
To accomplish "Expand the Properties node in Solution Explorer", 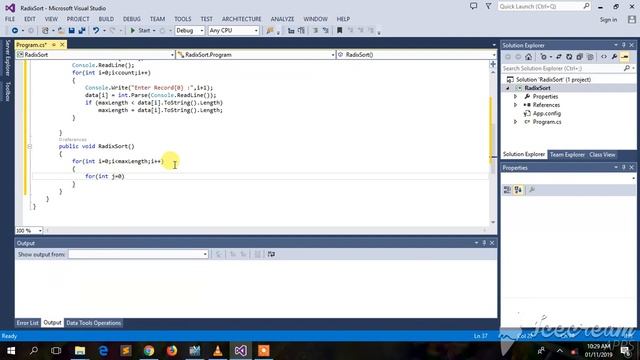I will click(515, 97).
